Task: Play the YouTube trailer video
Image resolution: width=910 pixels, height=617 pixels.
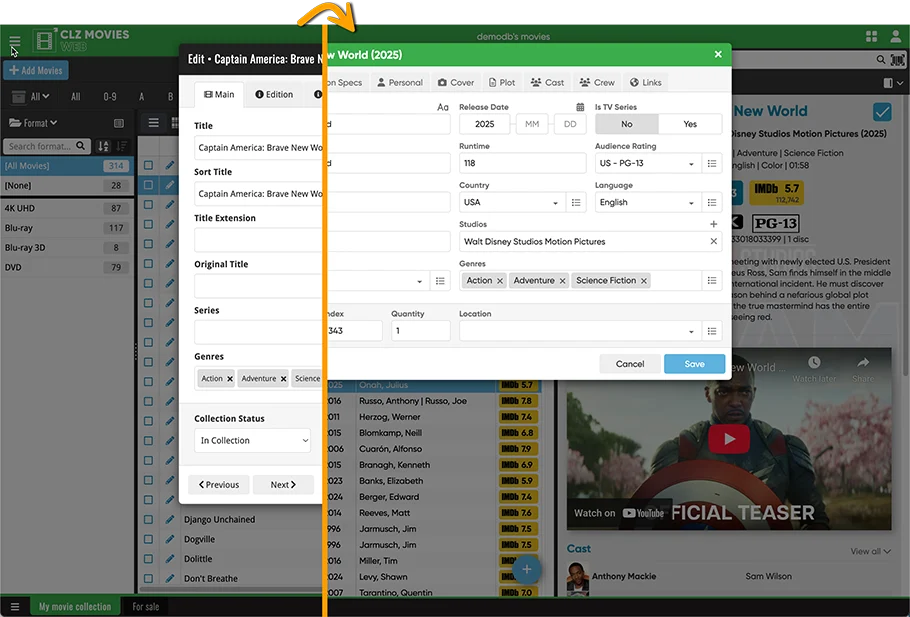Action: click(x=729, y=439)
